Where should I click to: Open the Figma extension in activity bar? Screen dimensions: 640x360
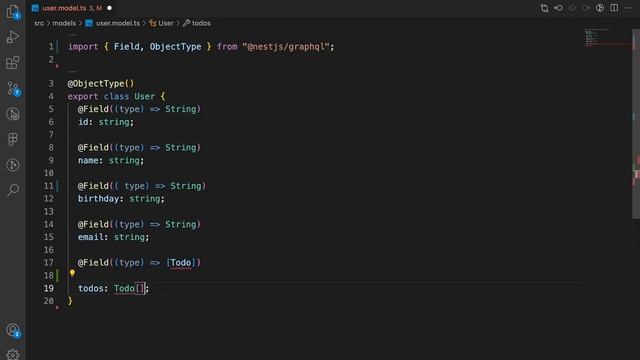click(13, 140)
